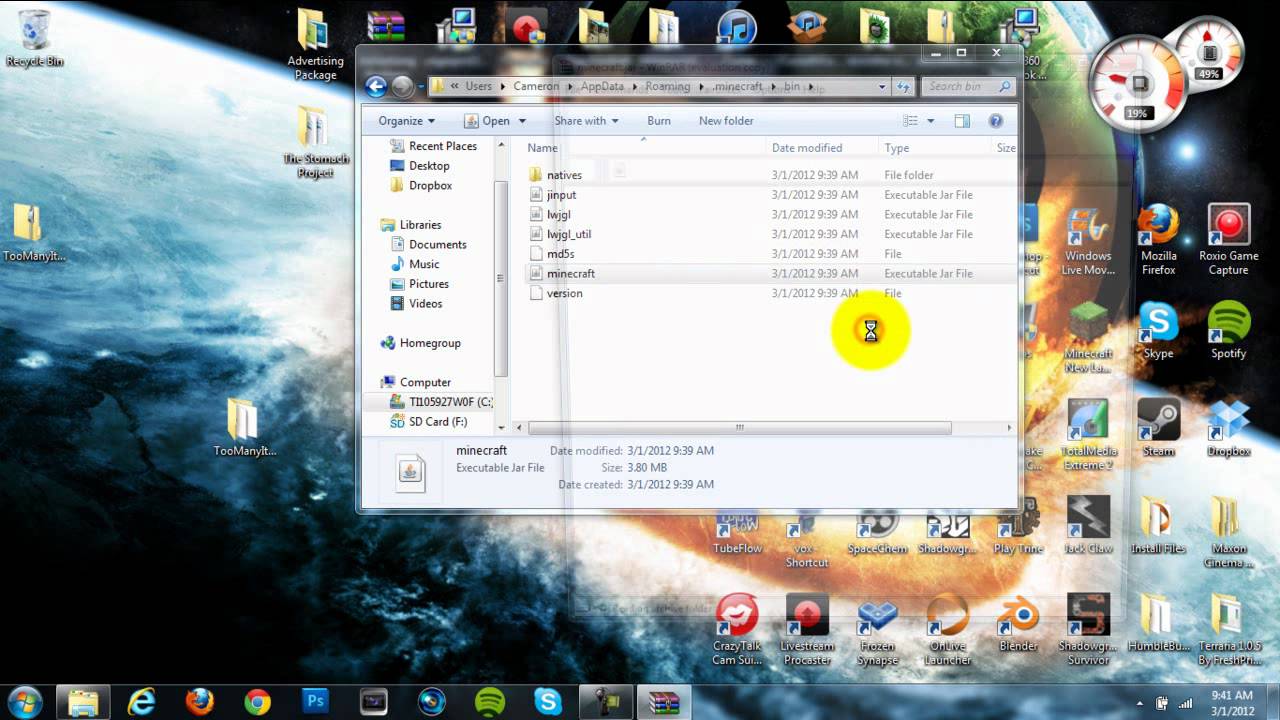
Task: Select the jinput jar file
Action: click(561, 195)
